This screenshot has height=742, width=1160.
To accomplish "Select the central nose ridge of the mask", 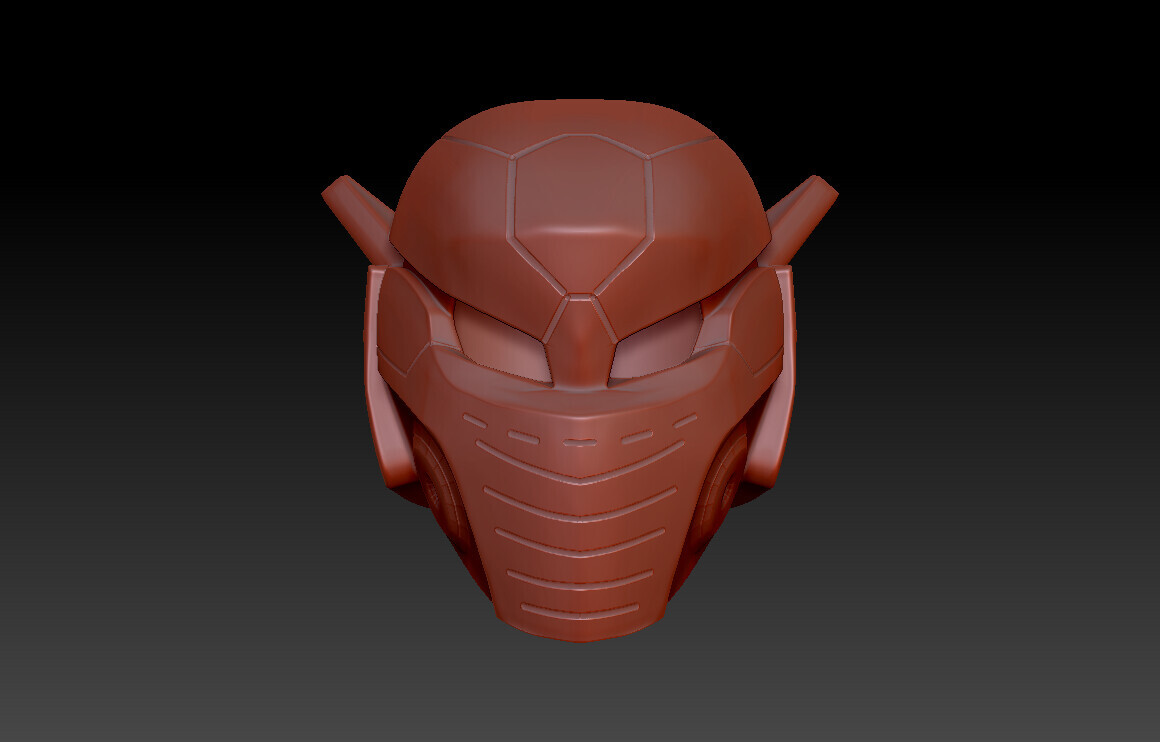I will tap(580, 345).
